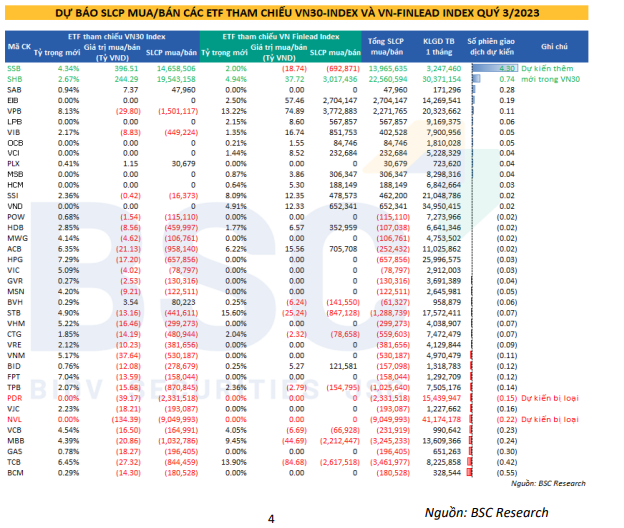
Task: Select the SSB ticker cell
Action: tap(14, 68)
